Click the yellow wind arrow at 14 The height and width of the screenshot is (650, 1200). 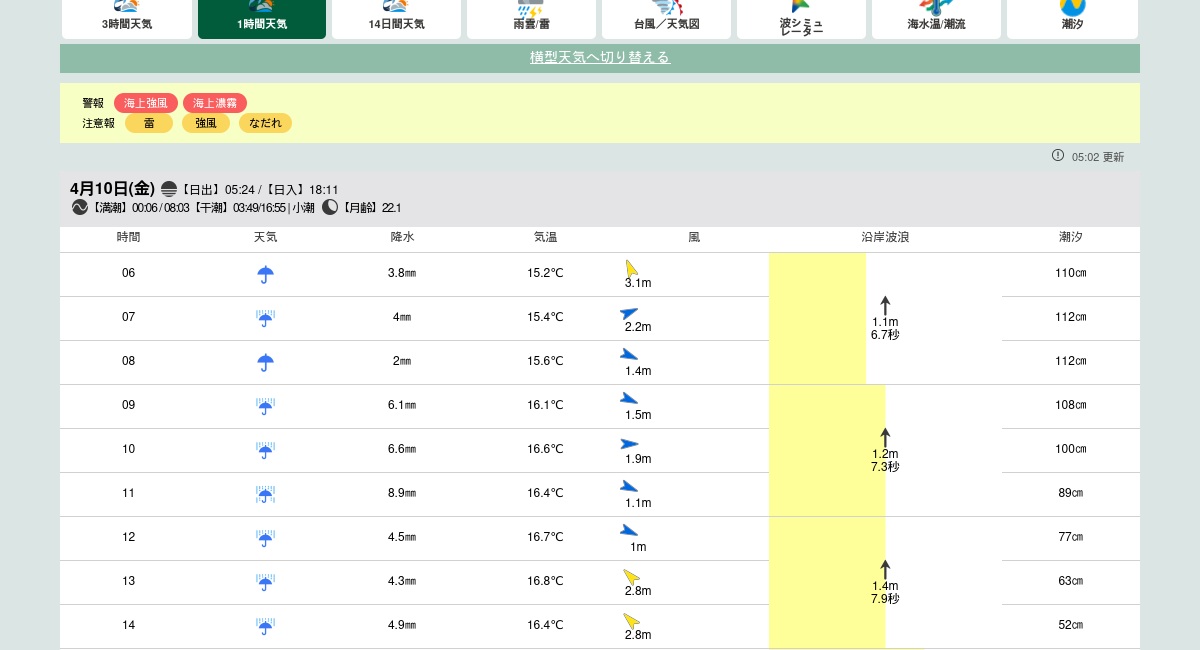632,621
